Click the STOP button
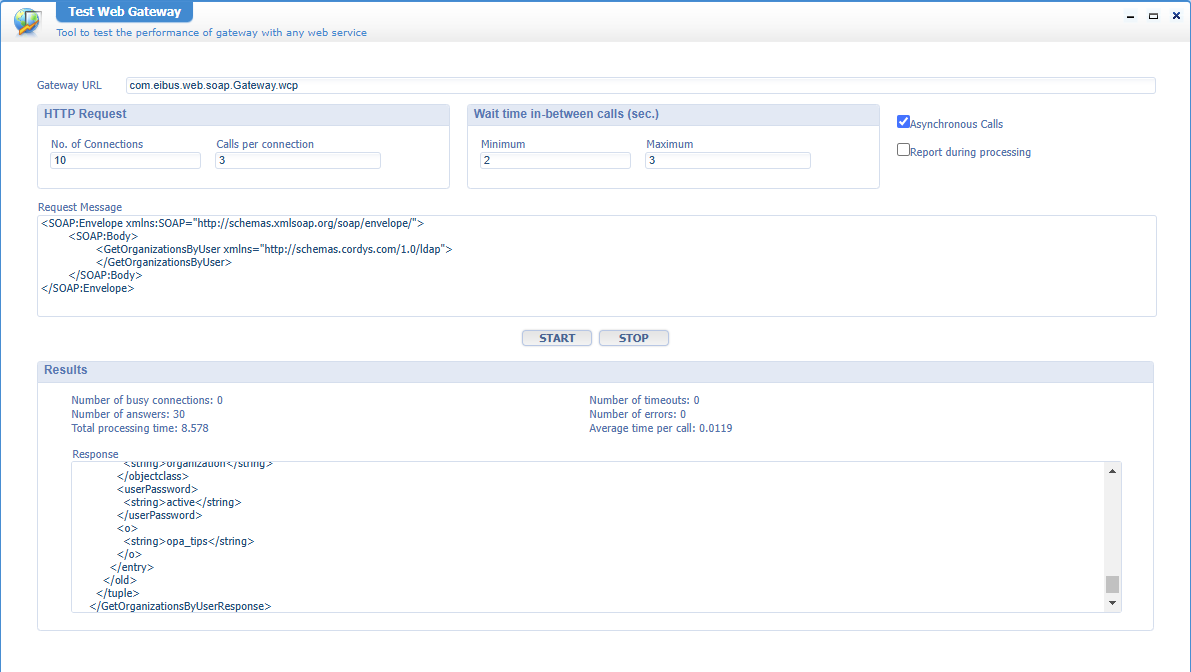Image resolution: width=1191 pixels, height=672 pixels. [633, 338]
